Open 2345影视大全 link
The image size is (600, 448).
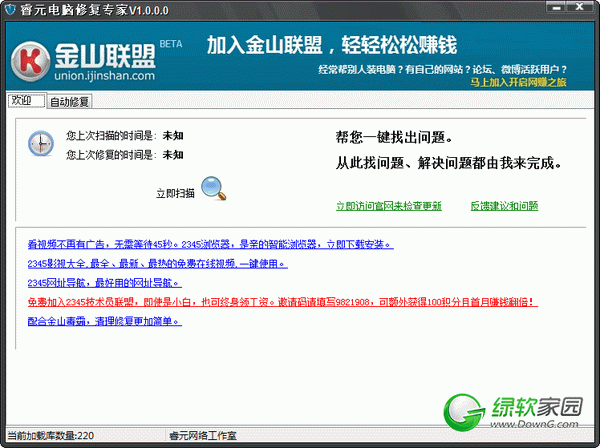coord(158,264)
